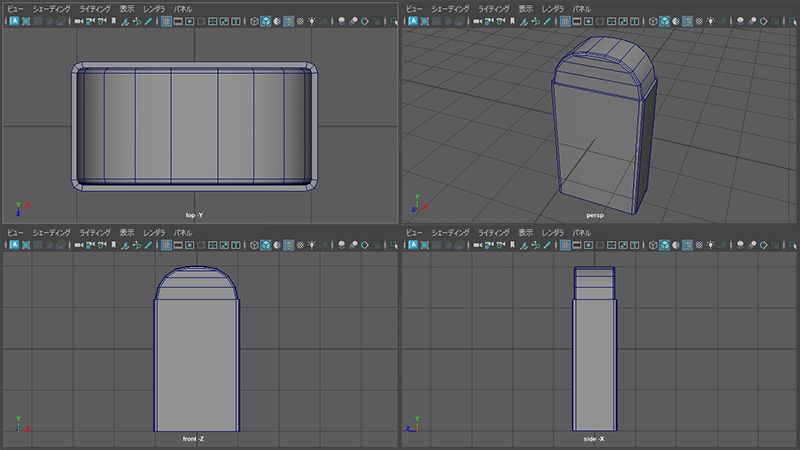Click the 表示 menu in front view panel
This screenshot has height=450, width=800.
pyautogui.click(x=127, y=233)
